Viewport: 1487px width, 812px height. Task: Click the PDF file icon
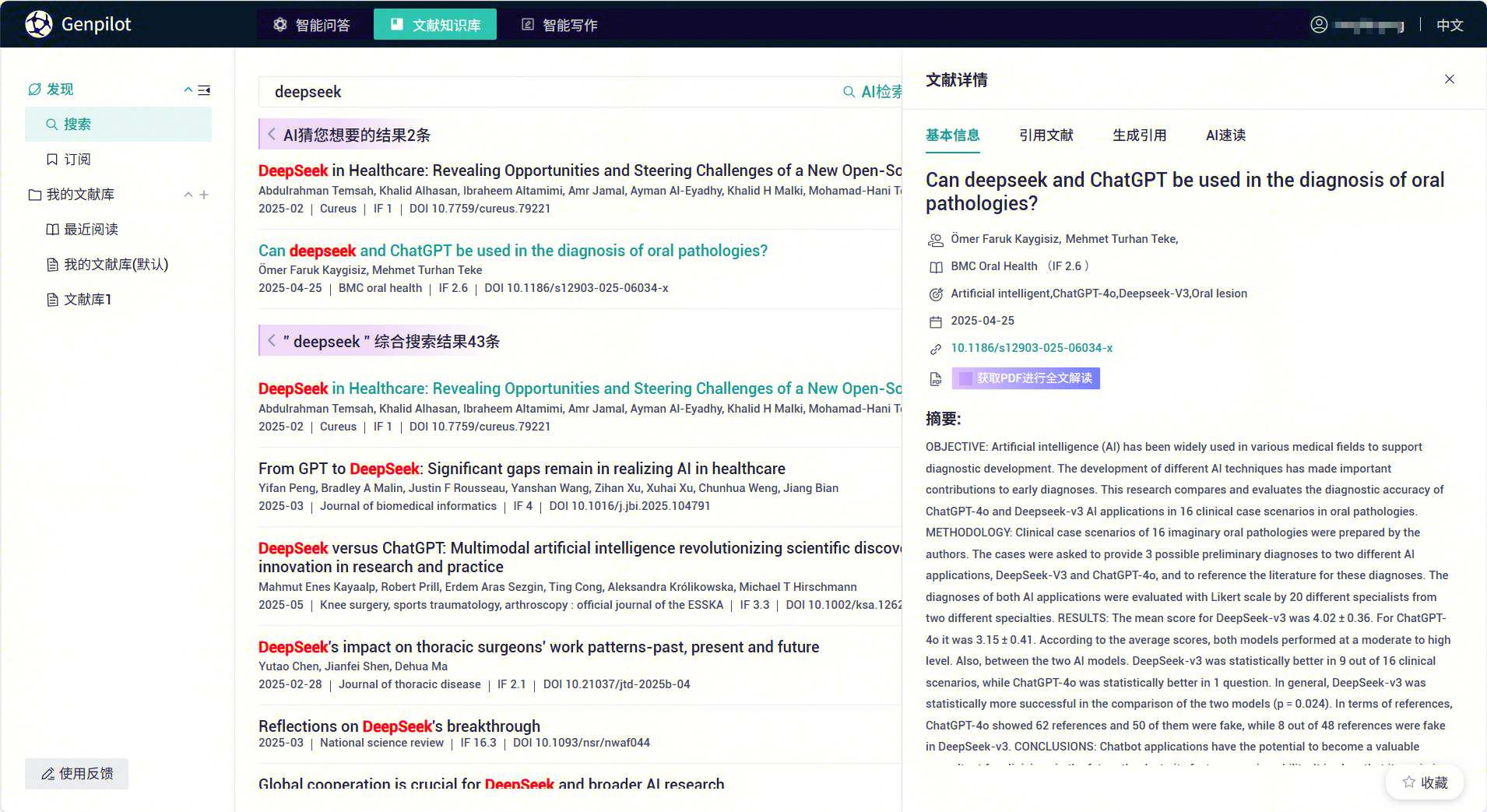point(936,379)
